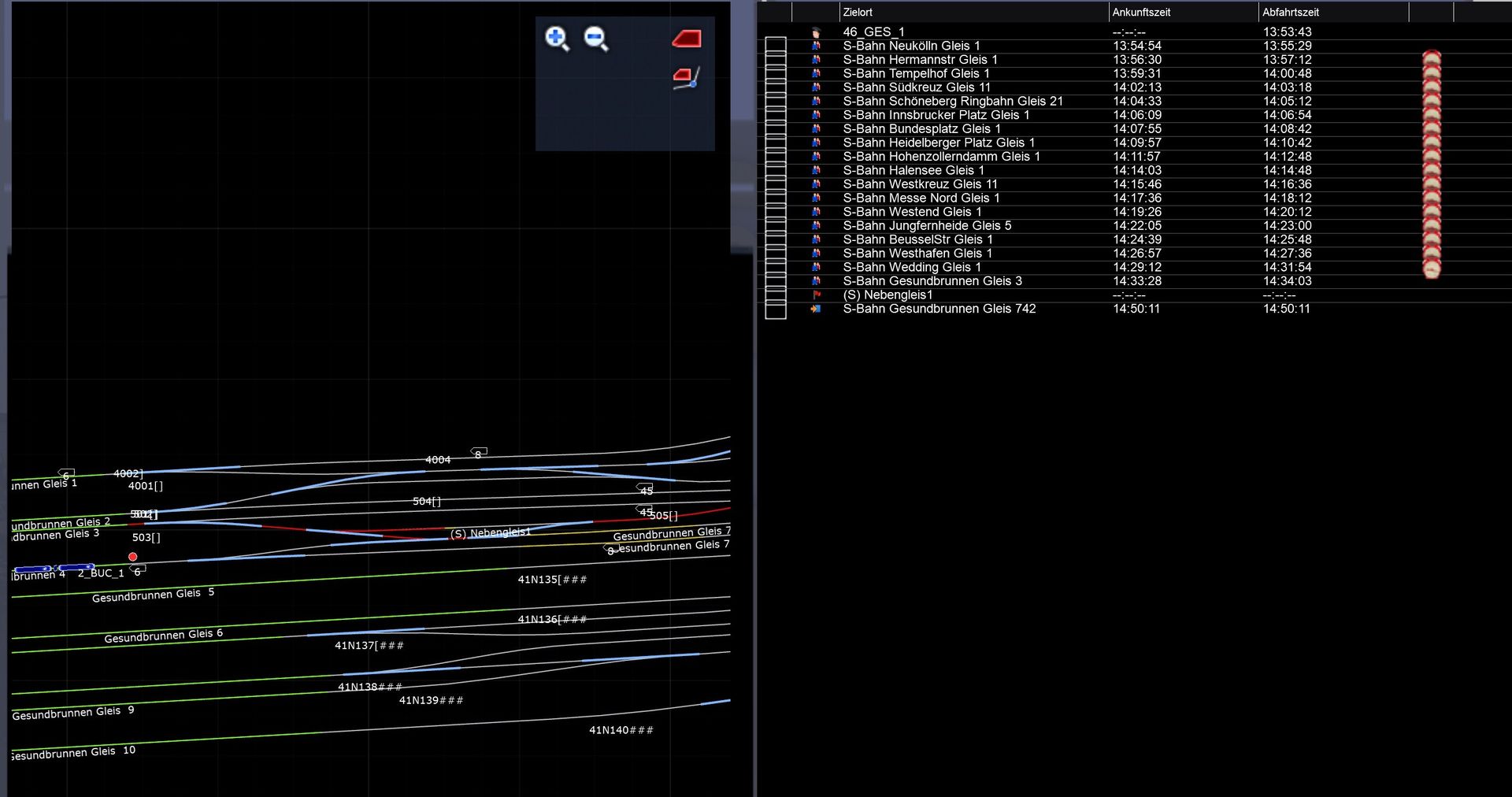The image size is (1512, 797).
Task: Click the red flag icon for Nebengleis1
Action: coord(817,295)
